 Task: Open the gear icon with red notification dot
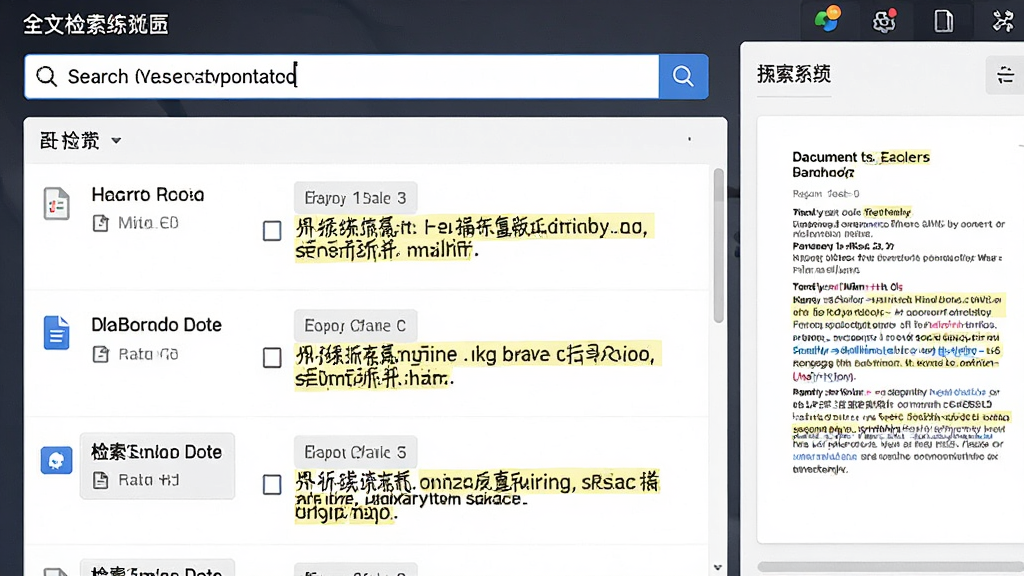[x=885, y=21]
